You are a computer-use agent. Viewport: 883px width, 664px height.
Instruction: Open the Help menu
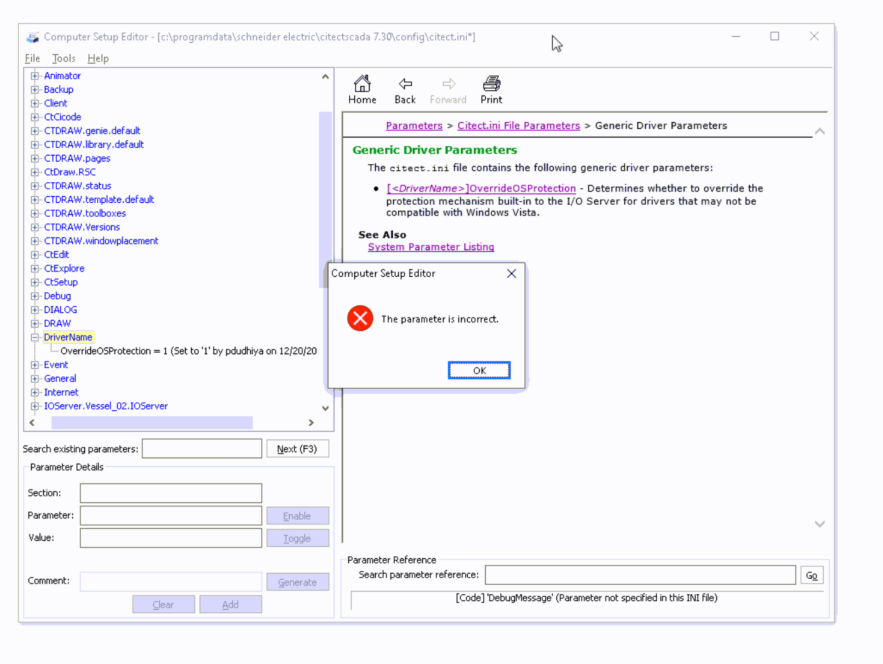point(98,59)
